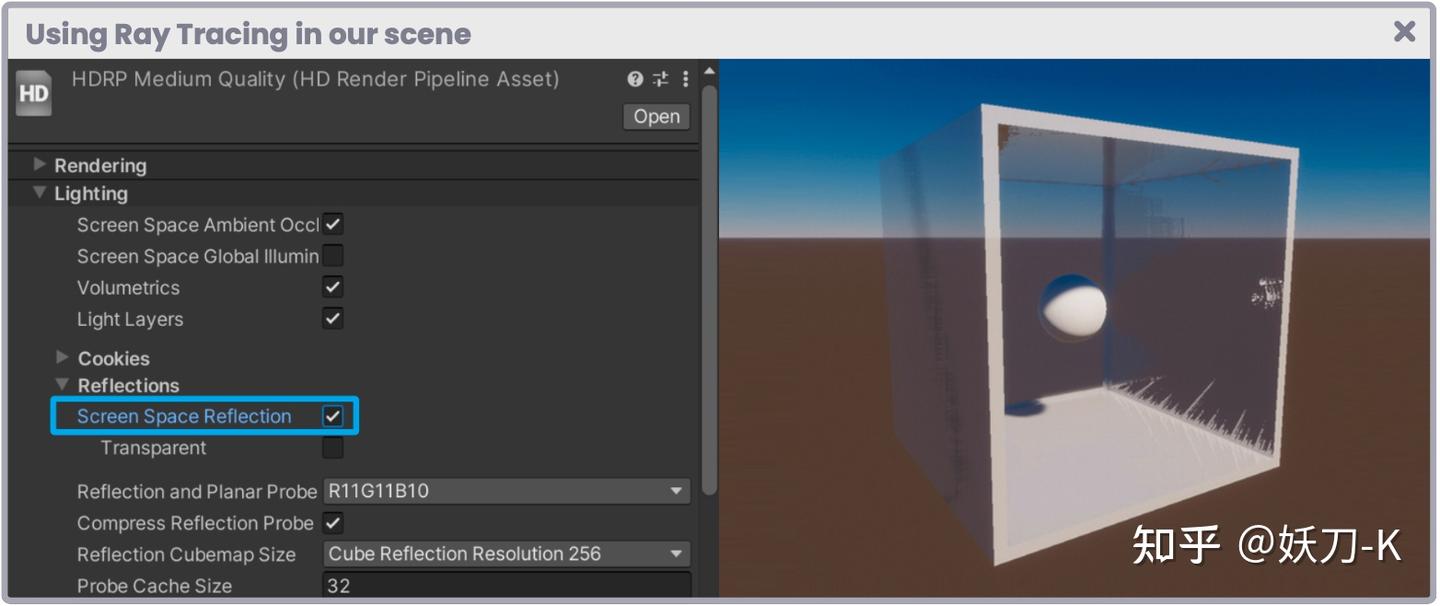Click the HDRP Medium Quality asset title
This screenshot has width=1440, height=606.
315,79
